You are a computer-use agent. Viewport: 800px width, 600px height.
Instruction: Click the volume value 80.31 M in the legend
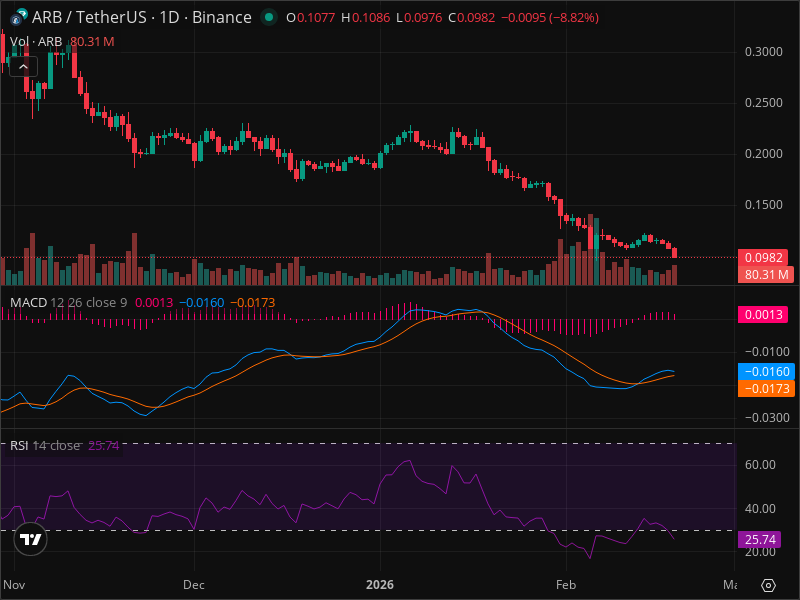(x=92, y=42)
